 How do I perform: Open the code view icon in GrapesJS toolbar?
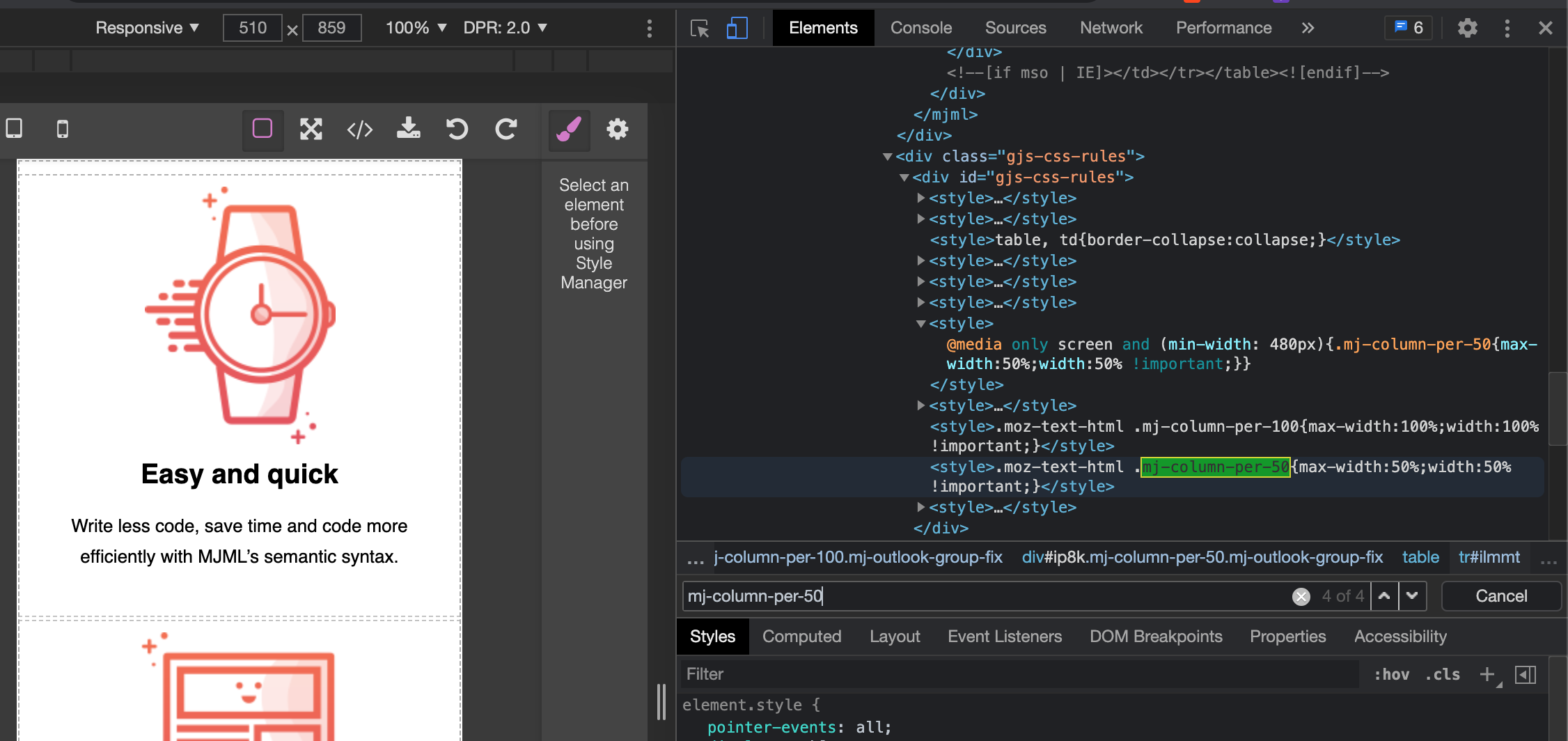tap(359, 130)
